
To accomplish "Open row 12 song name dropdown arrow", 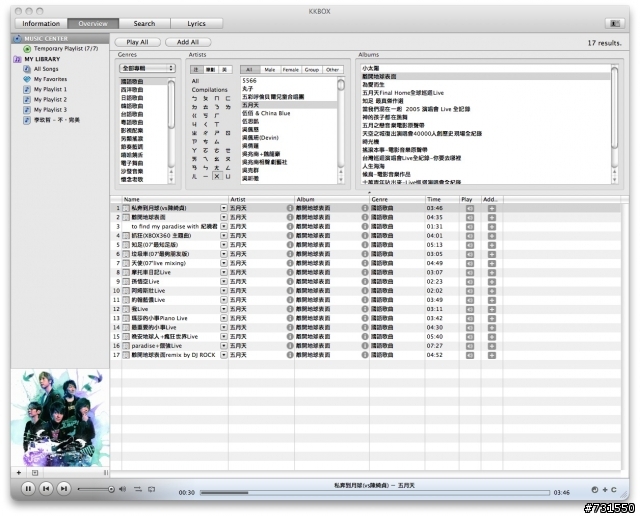I will (x=224, y=309).
